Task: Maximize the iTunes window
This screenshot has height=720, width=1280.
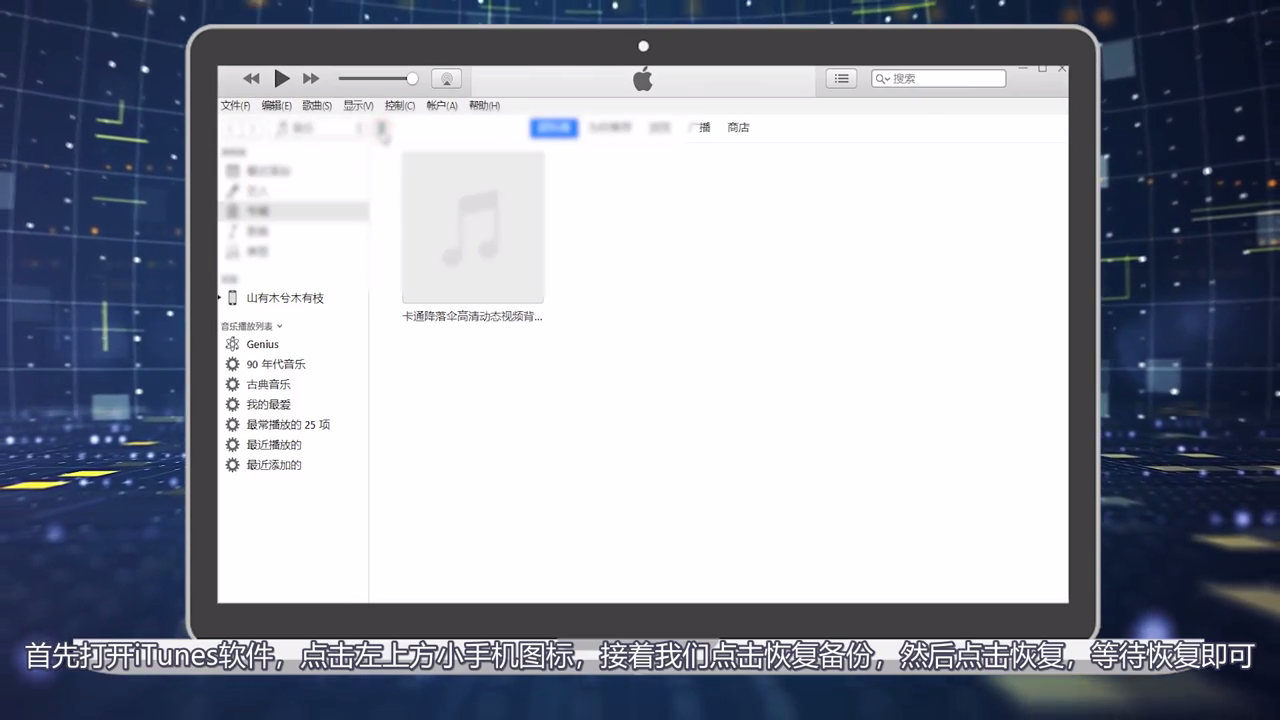Action: (x=1042, y=69)
